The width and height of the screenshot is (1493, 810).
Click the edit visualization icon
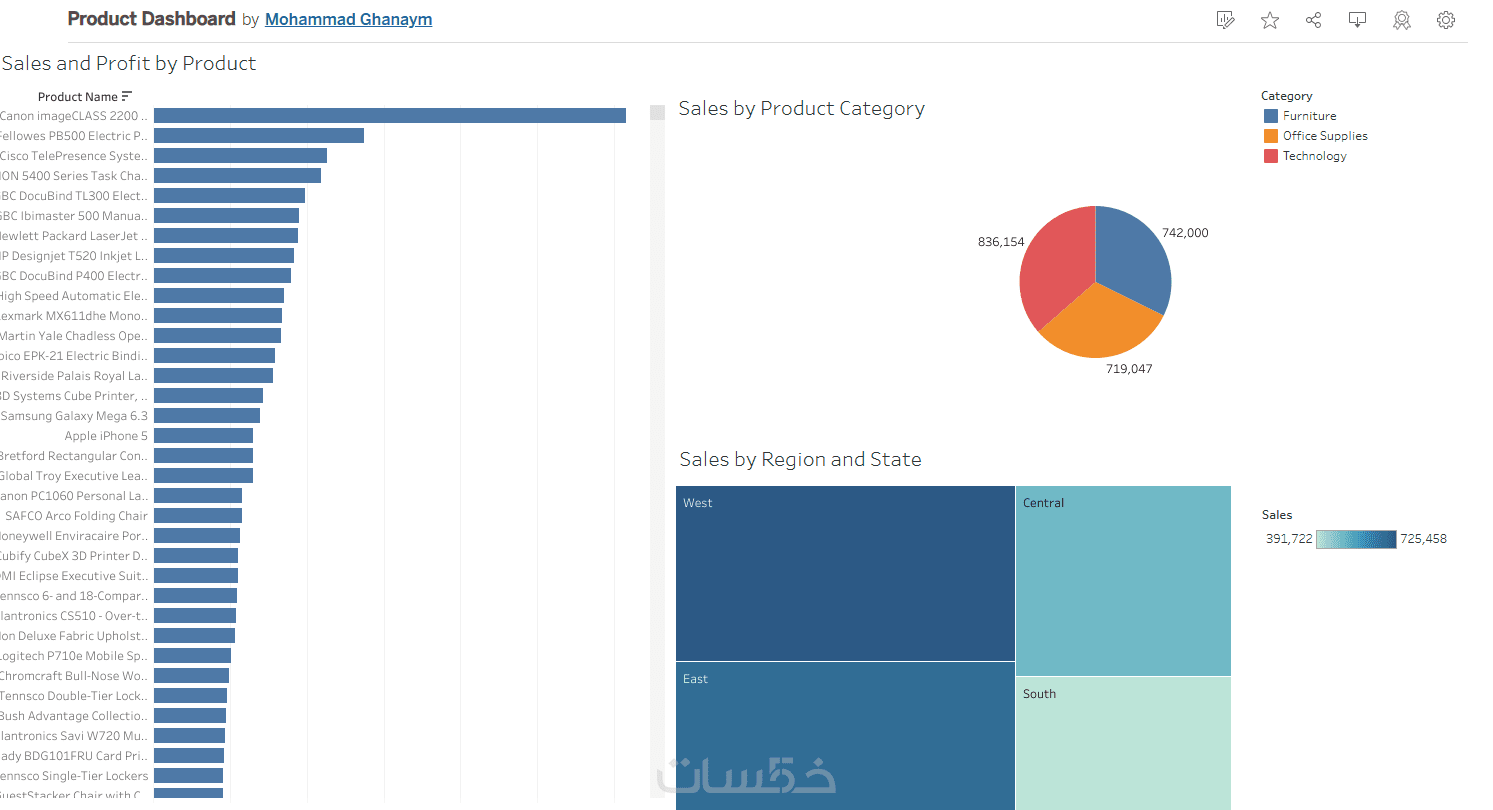1225,20
